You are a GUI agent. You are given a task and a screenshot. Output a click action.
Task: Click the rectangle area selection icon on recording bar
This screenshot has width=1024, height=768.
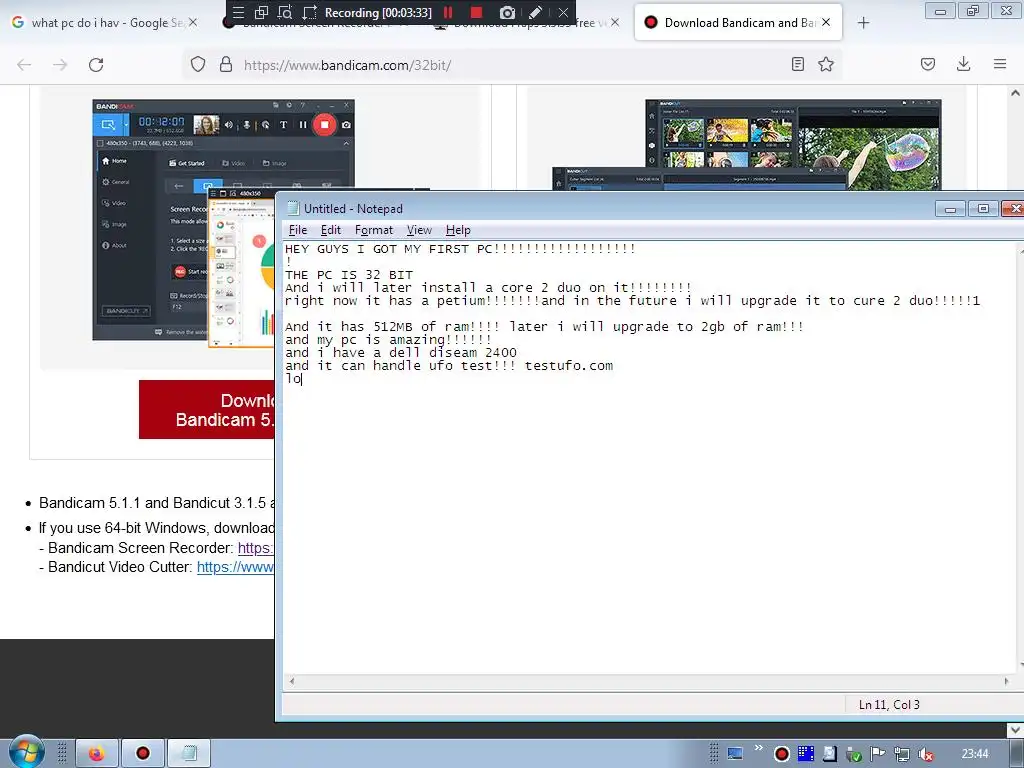tap(310, 12)
